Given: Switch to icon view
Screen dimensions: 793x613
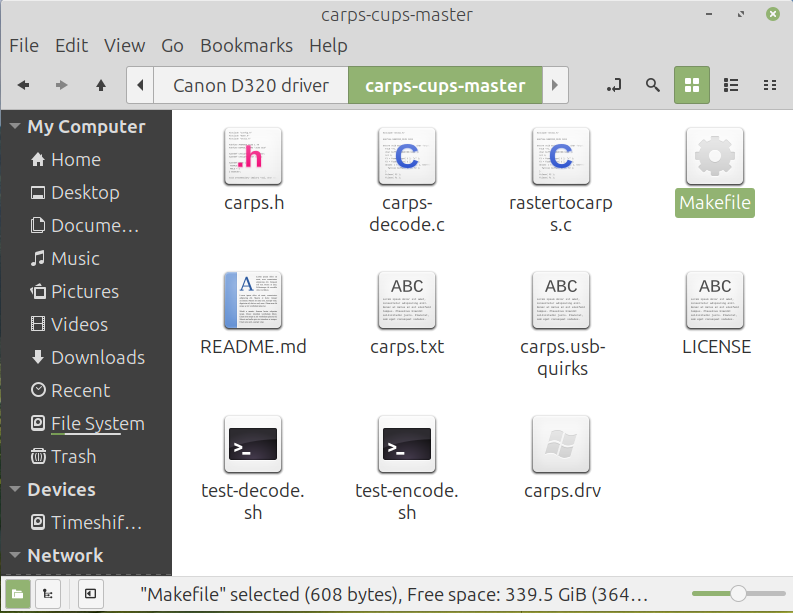Looking at the screenshot, I should [x=691, y=85].
